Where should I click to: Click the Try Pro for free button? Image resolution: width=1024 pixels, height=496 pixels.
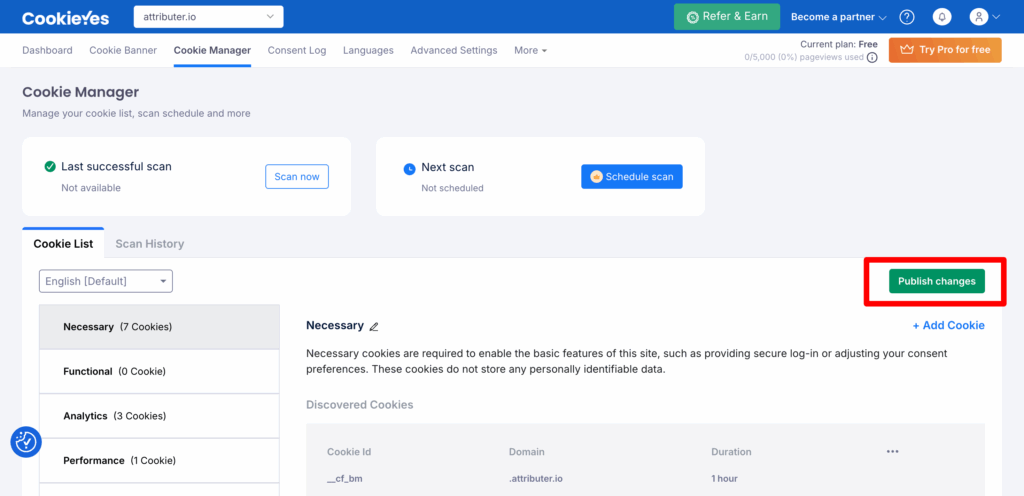[945, 50]
